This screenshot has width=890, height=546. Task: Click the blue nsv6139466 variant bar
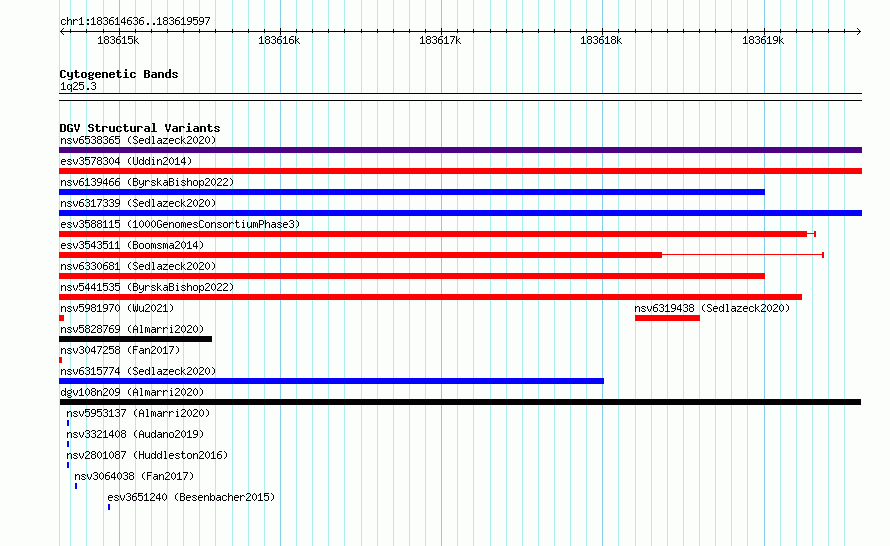click(x=412, y=192)
